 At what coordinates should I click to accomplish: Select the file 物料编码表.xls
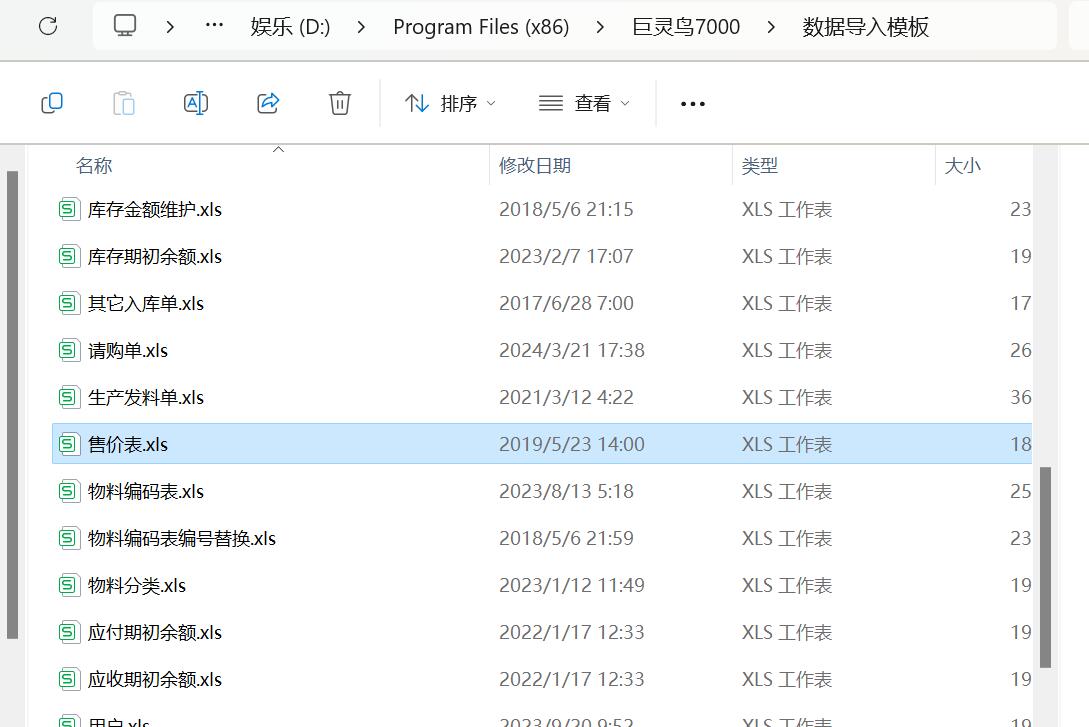tap(146, 491)
